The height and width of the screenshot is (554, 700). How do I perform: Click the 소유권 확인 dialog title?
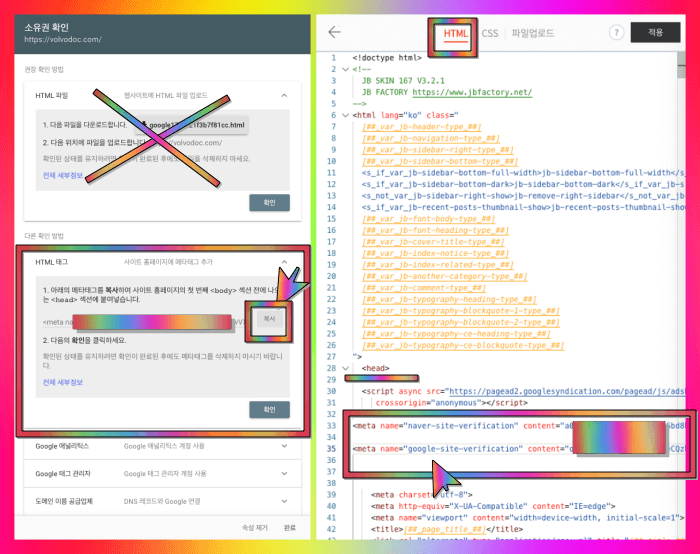[x=46, y=27]
